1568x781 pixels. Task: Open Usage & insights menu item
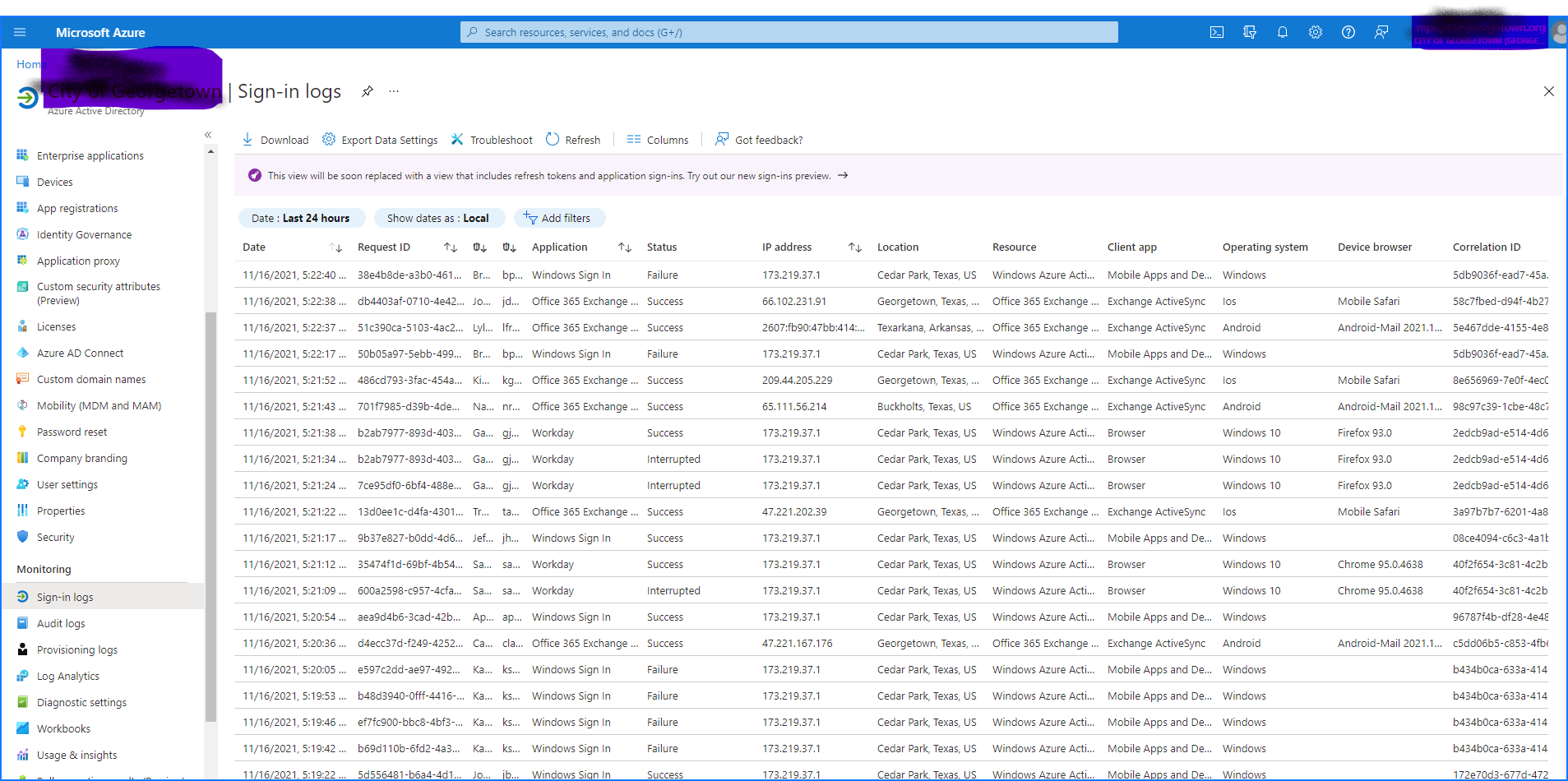tap(77, 755)
